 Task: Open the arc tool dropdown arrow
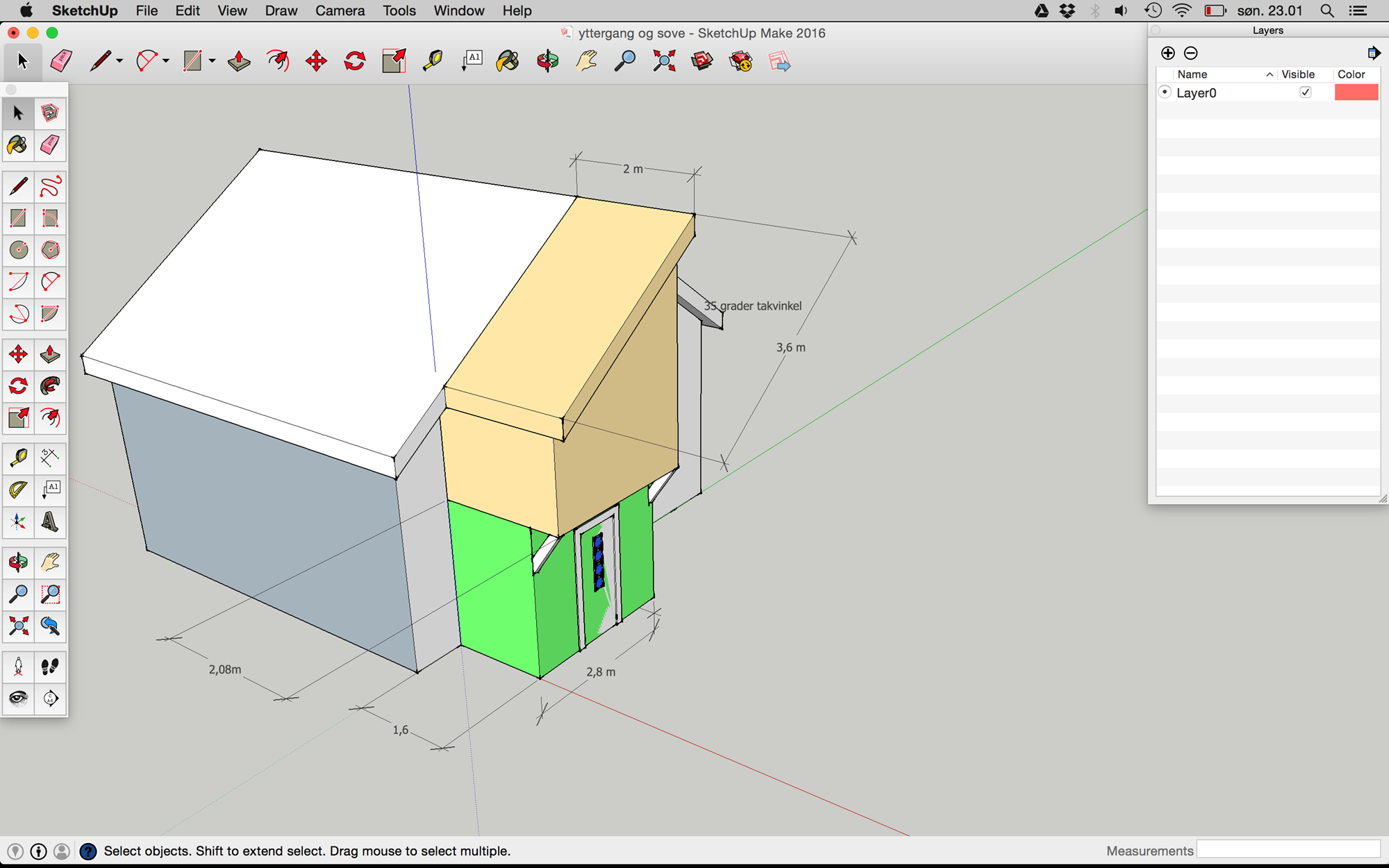pyautogui.click(x=166, y=61)
